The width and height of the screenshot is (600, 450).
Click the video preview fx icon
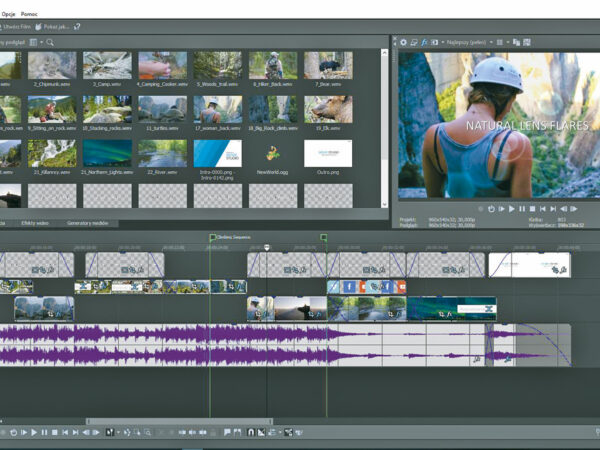pos(425,43)
